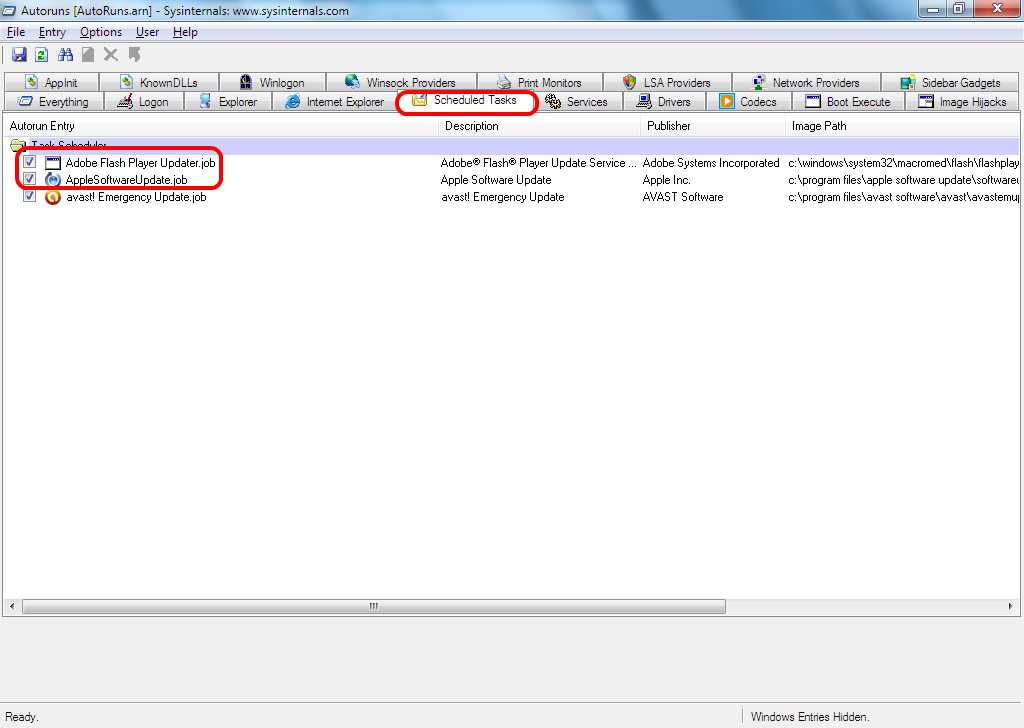Uncheck AppleSoftwareUpdate.job checkbox
This screenshot has width=1024, height=728.
point(29,179)
